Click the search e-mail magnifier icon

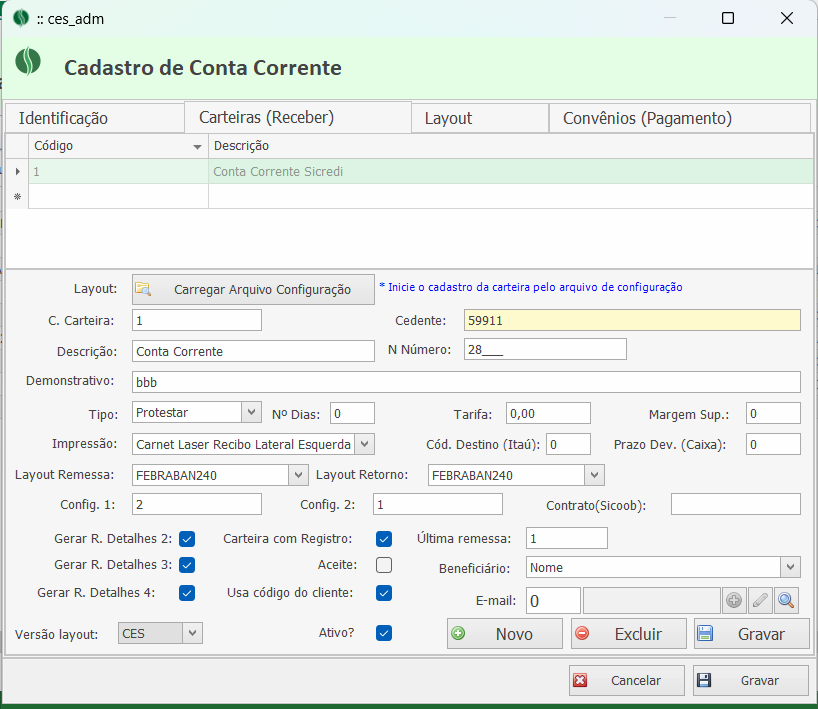[786, 600]
